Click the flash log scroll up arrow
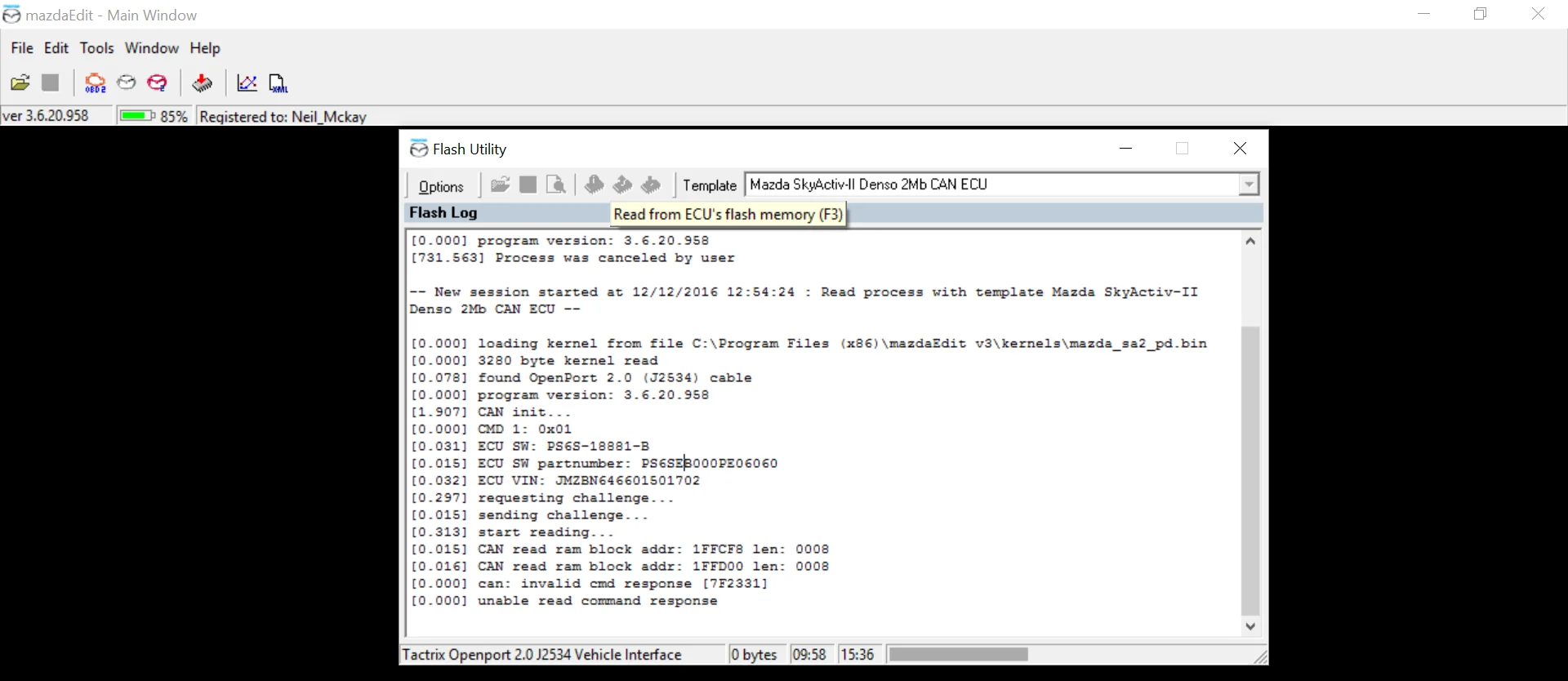 [1250, 241]
